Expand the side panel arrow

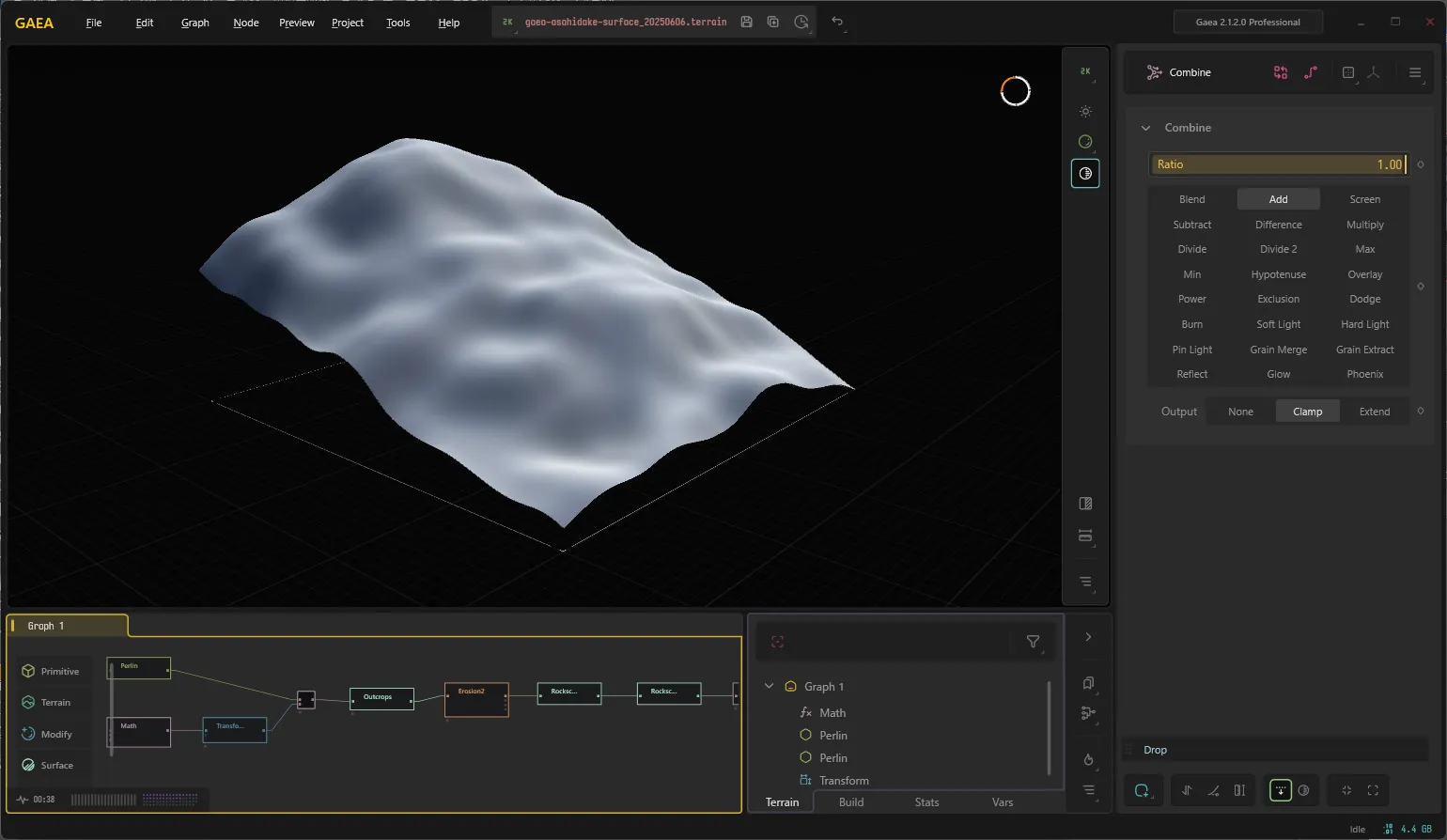pyautogui.click(x=1088, y=637)
